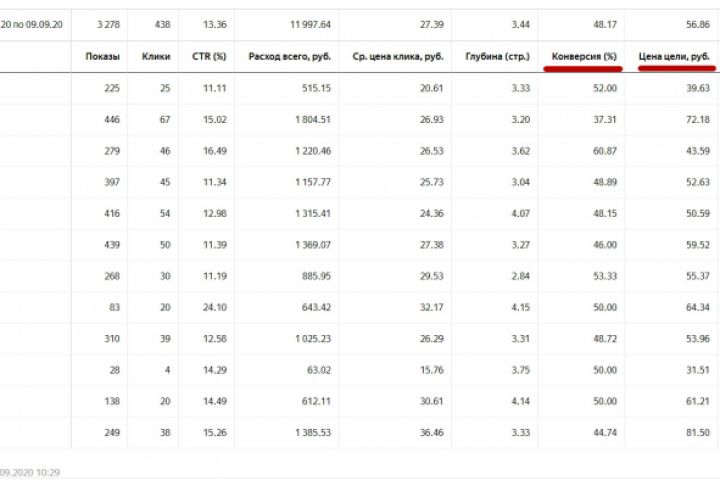
Task: Select the goal price cell 31.51
Action: click(x=696, y=368)
